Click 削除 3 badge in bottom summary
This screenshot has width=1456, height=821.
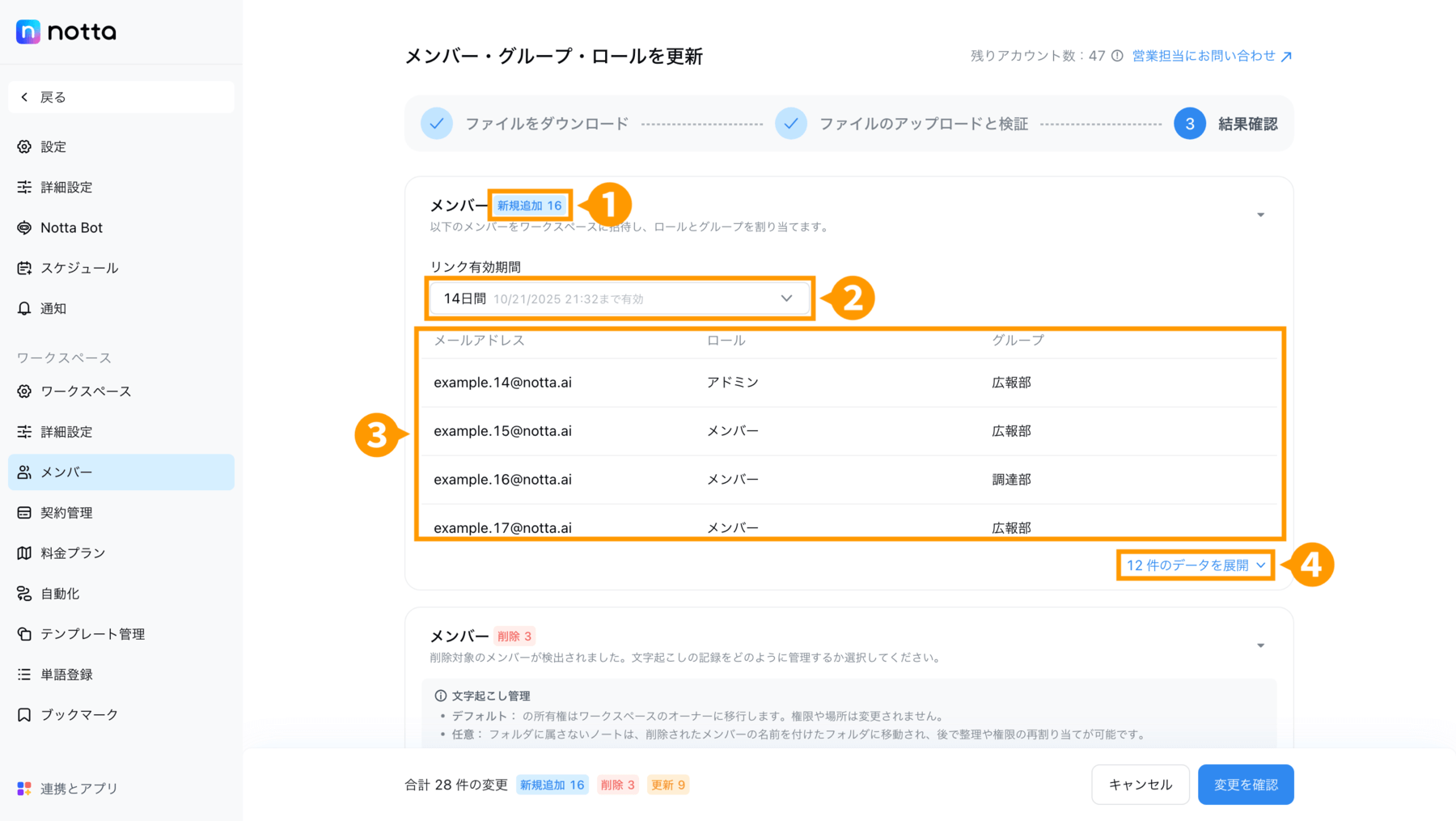(x=618, y=785)
